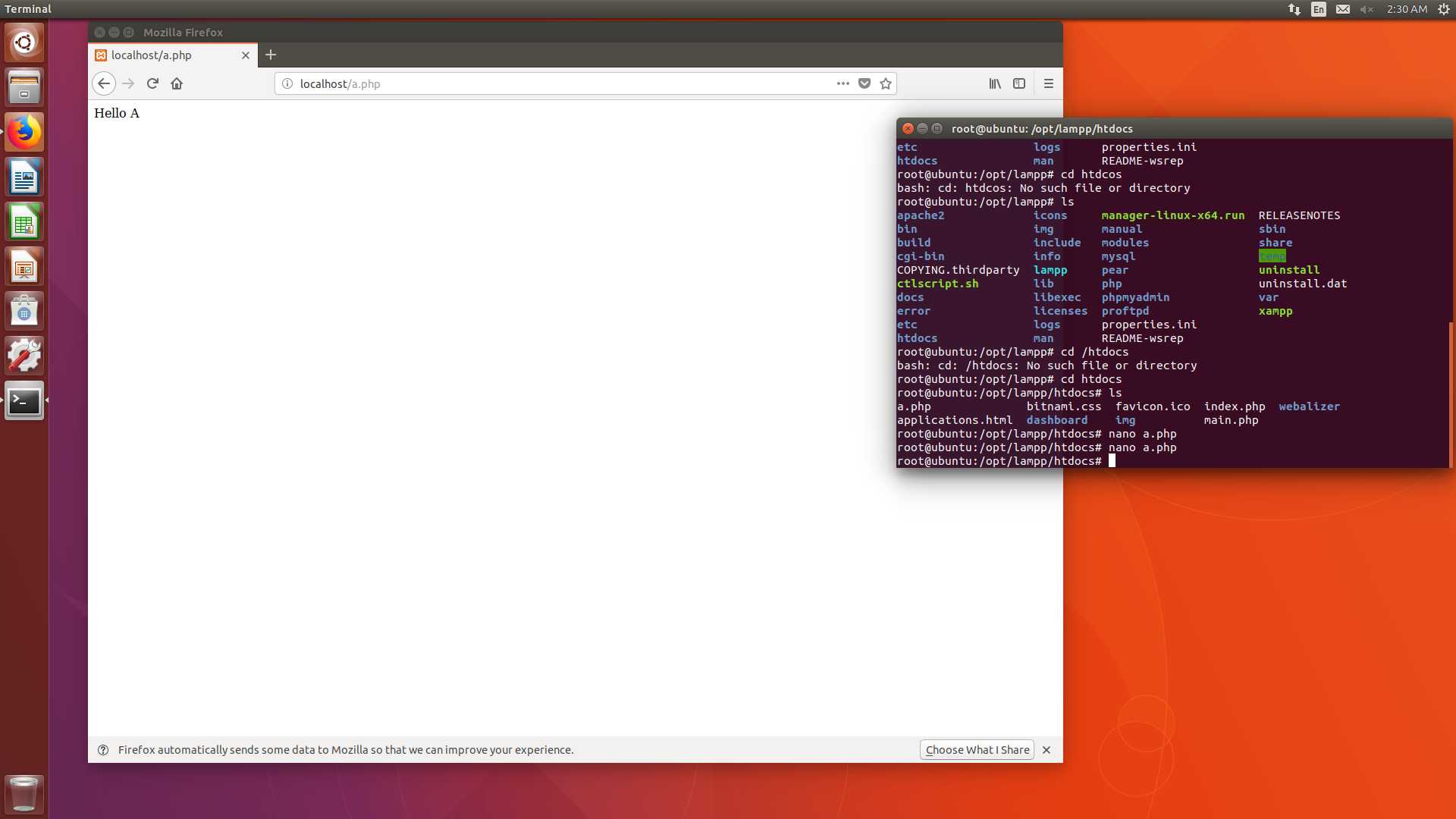Launch LibreOffice Writer from launcher
This screenshot has height=819, width=1456.
24,177
